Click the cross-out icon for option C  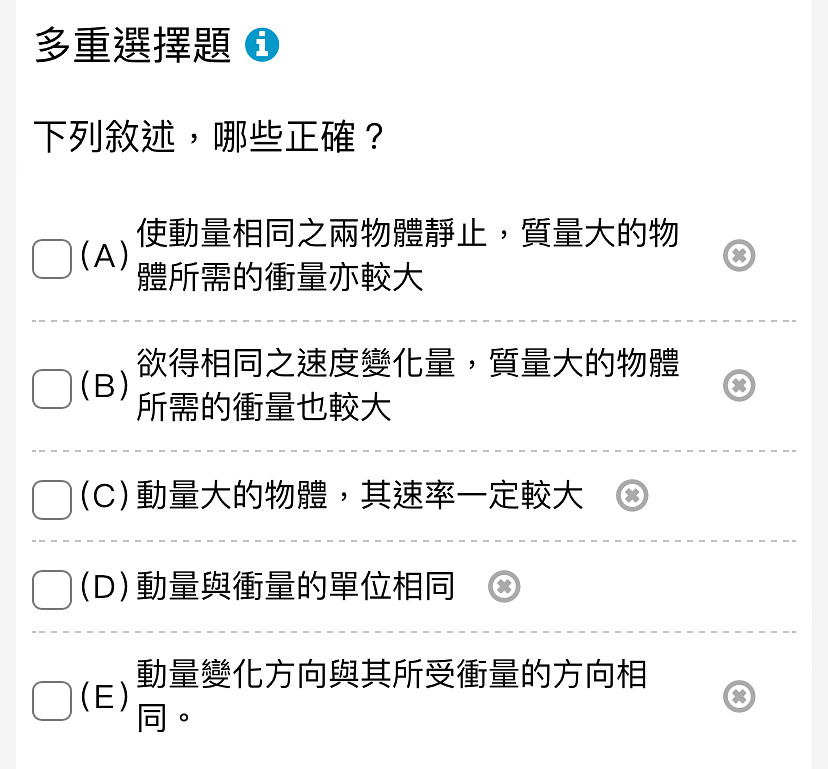[x=632, y=495]
